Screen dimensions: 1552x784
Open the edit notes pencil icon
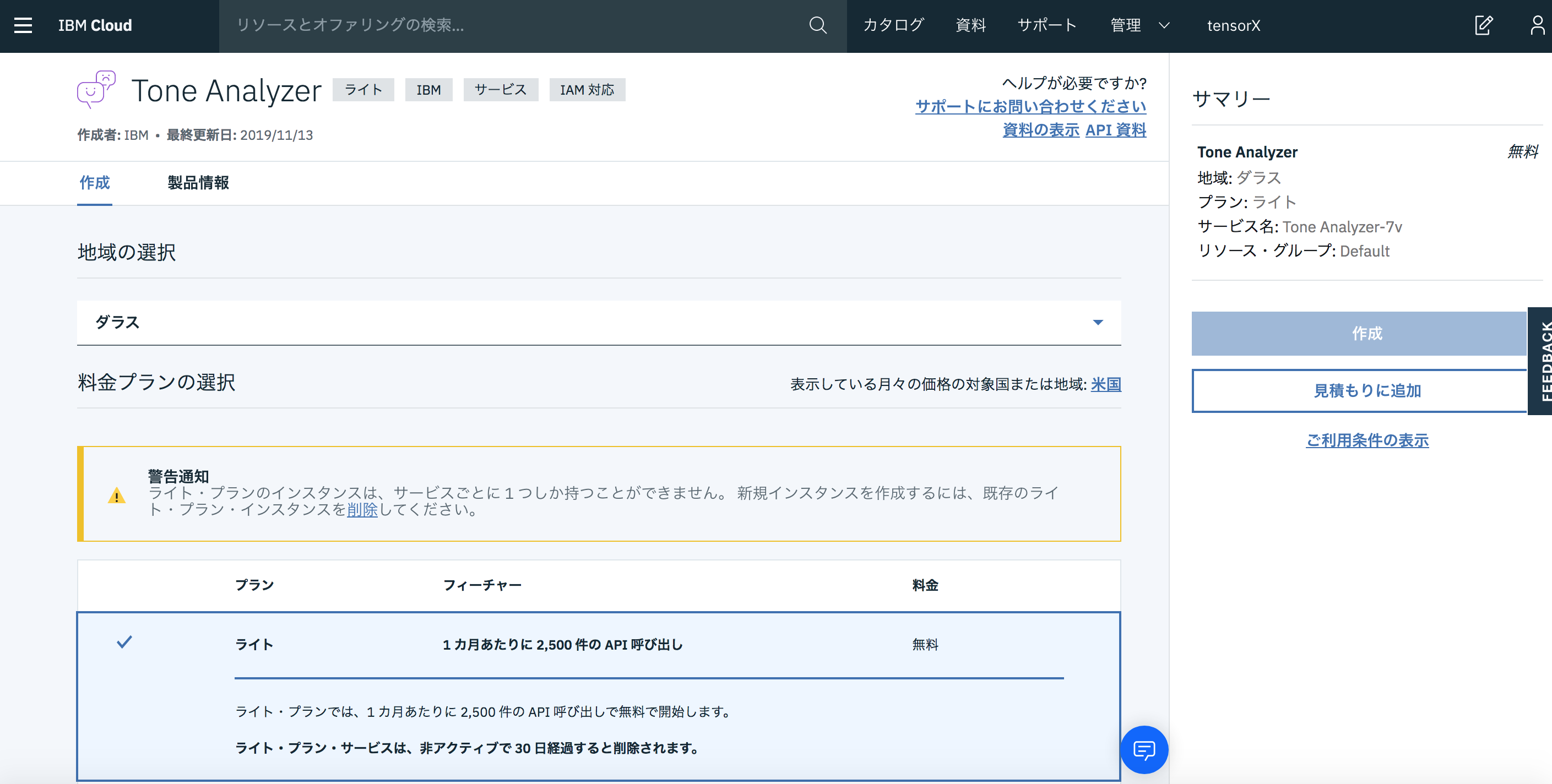(x=1483, y=25)
